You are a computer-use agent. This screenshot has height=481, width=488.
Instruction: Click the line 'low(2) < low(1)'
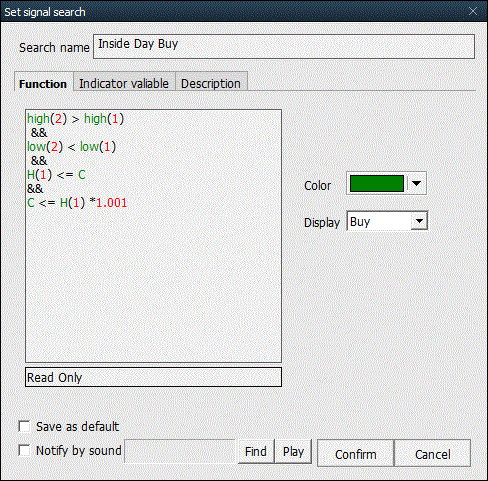pos(71,147)
